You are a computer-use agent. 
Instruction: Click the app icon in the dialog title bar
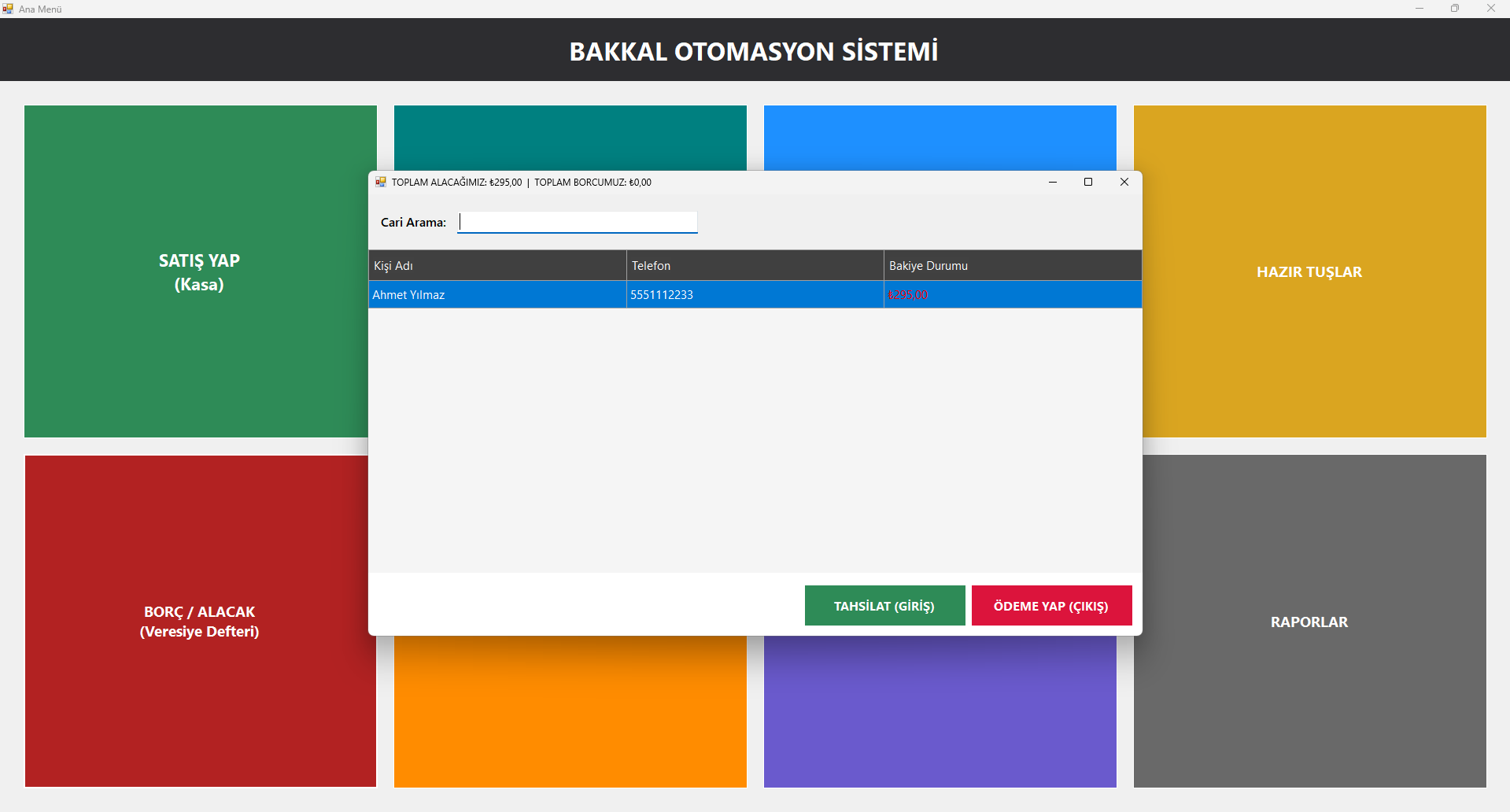click(381, 182)
